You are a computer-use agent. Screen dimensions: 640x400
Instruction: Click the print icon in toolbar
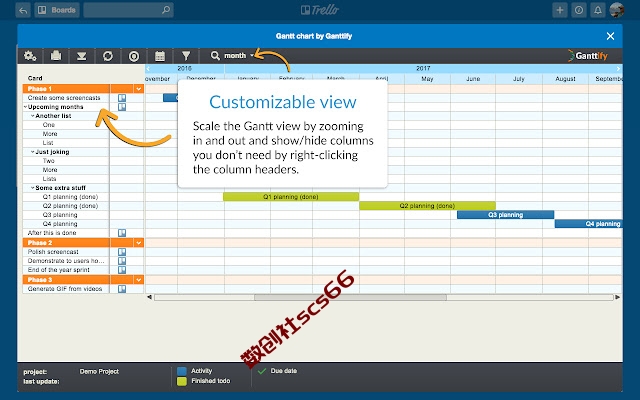[x=56, y=56]
